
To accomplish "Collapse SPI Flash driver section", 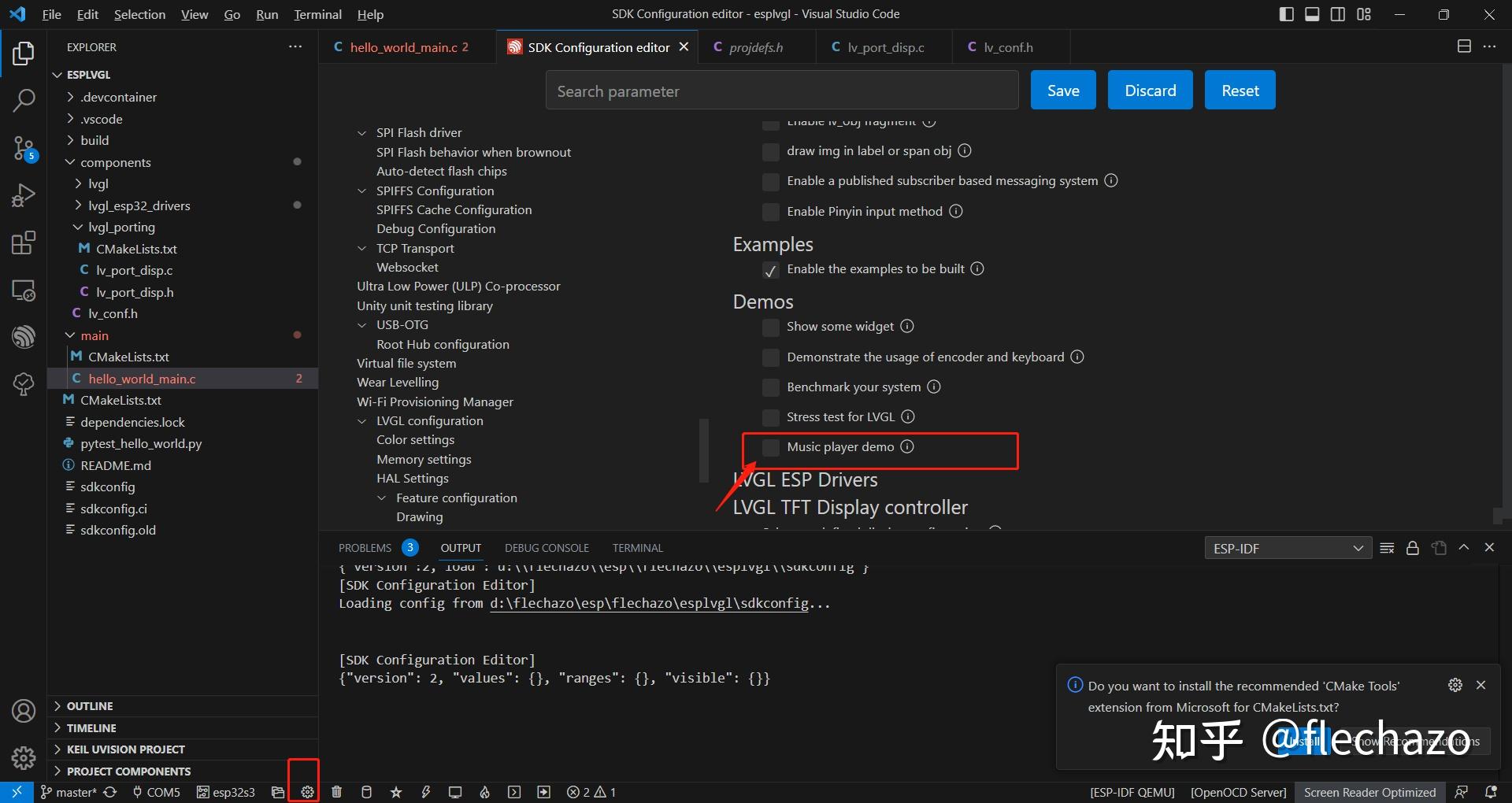I will (x=362, y=133).
